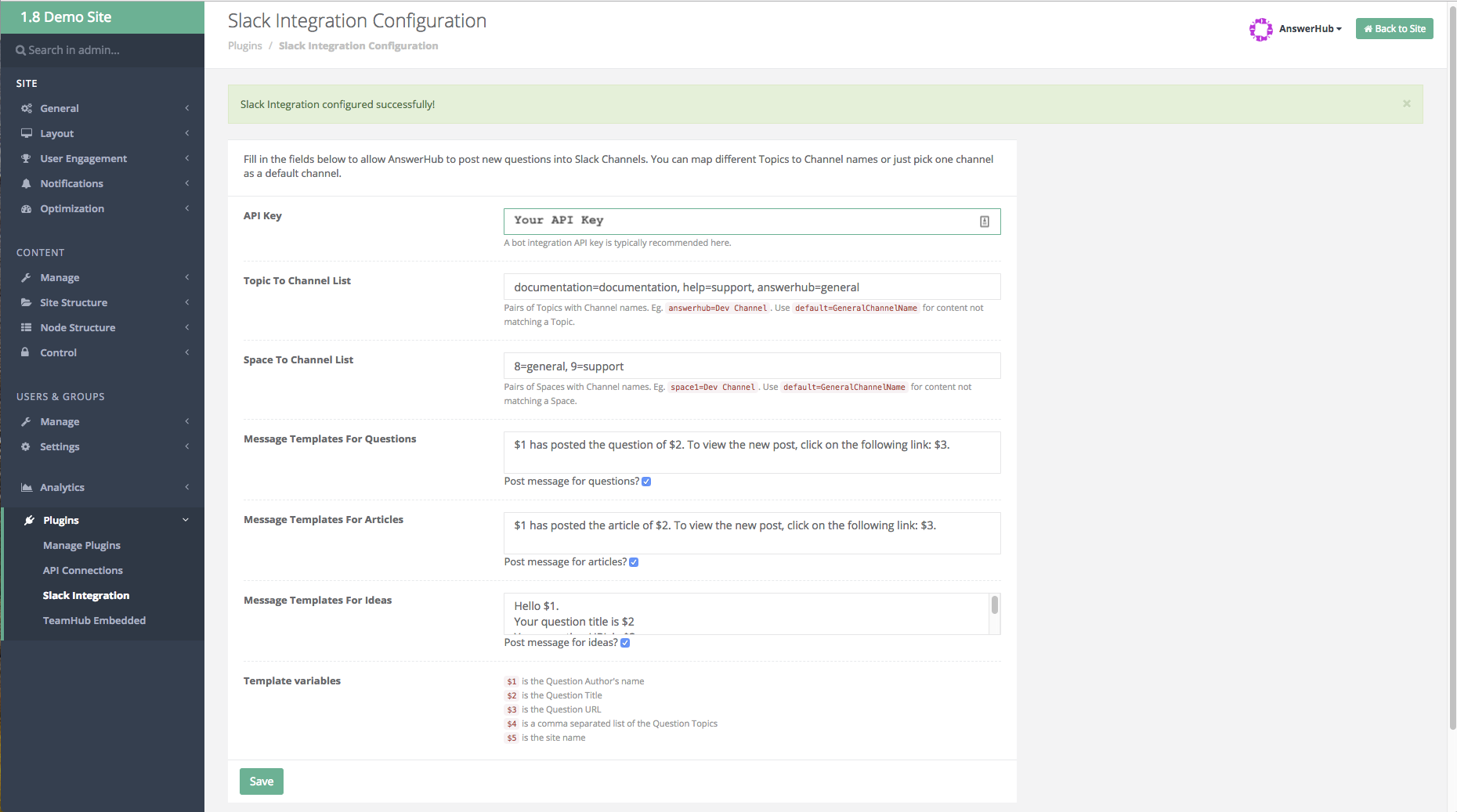
Task: Collapse the Plugins menu chevron
Action: pos(186,520)
